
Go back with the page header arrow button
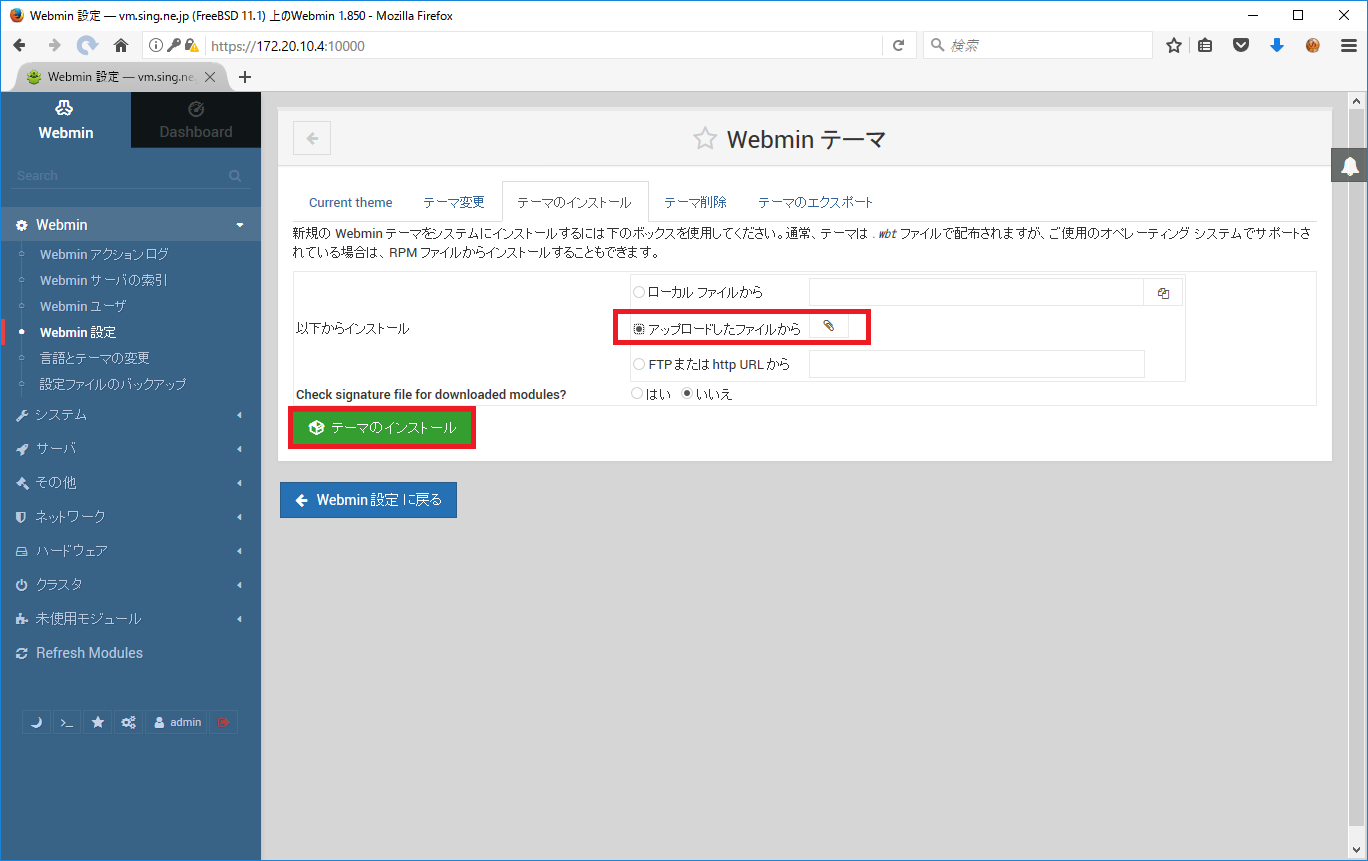pyautogui.click(x=312, y=139)
